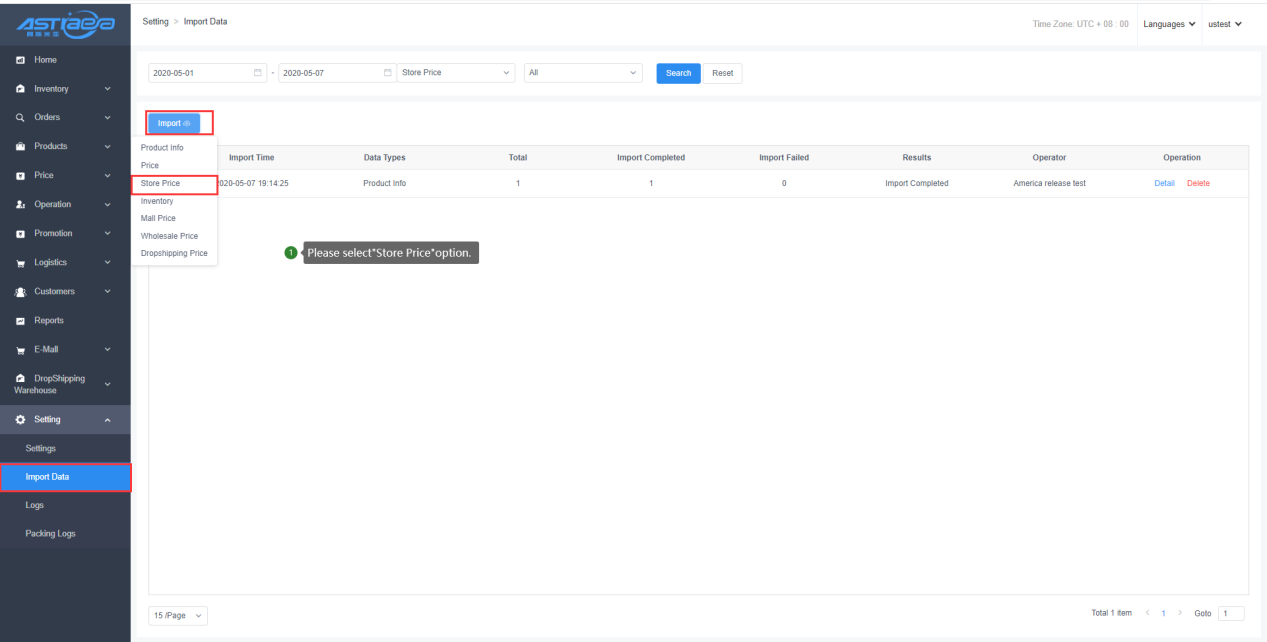Click calendar icon in start date field
The height and width of the screenshot is (642, 1267).
pos(258,73)
